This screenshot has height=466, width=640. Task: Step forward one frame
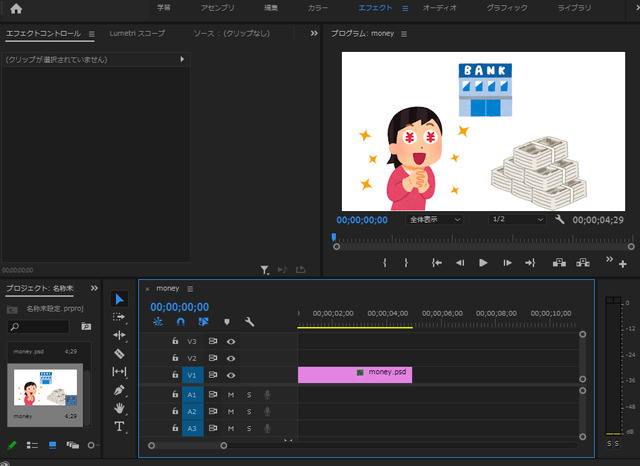point(507,263)
